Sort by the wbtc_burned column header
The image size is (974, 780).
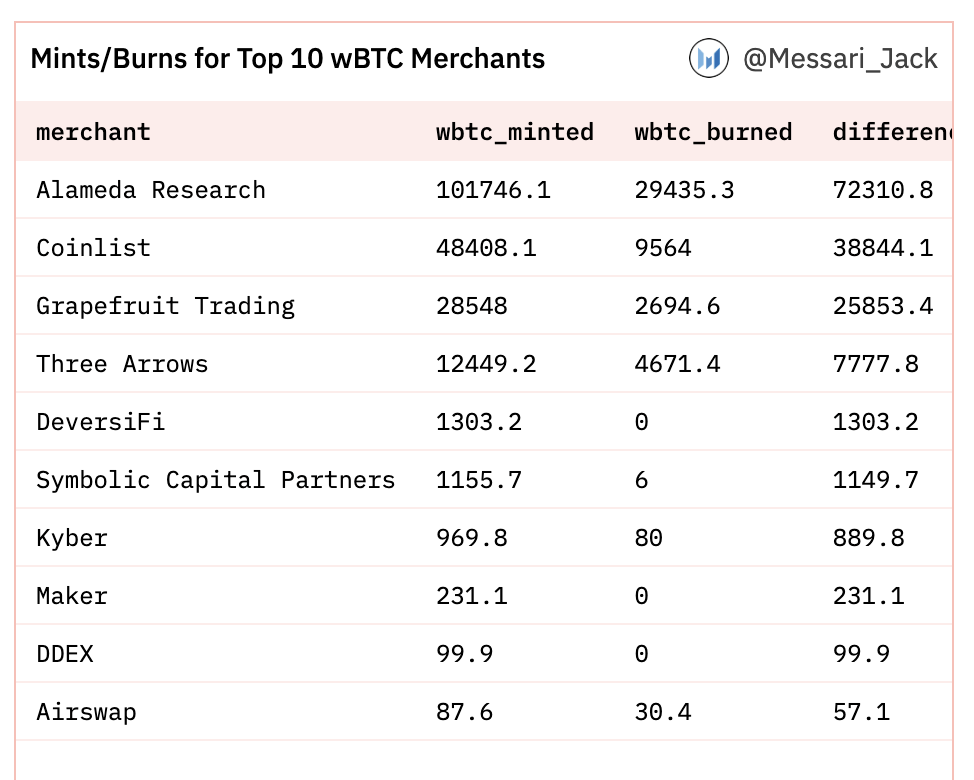[x=713, y=132]
